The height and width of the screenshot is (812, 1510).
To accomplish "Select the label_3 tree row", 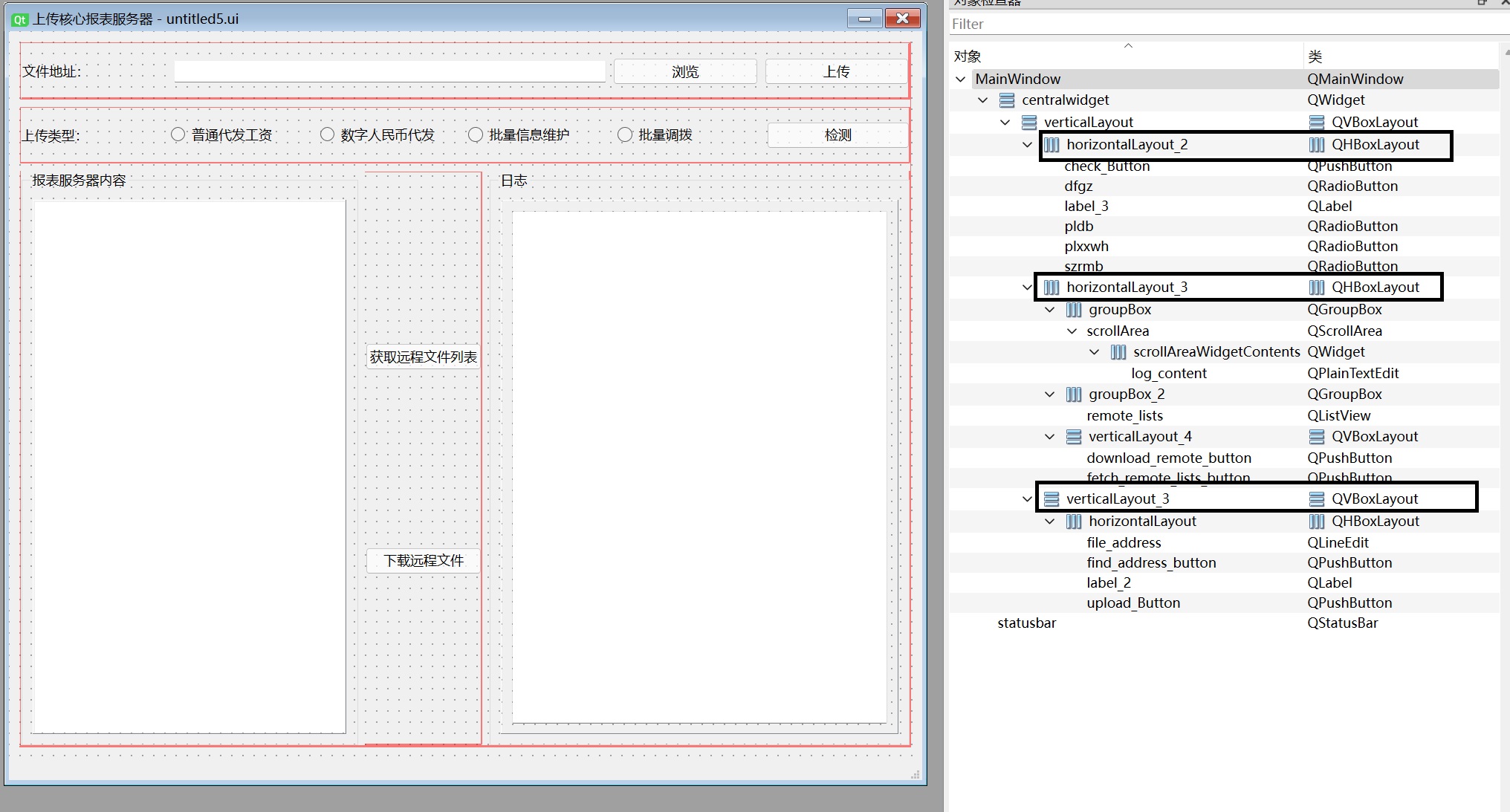I will click(1224, 207).
